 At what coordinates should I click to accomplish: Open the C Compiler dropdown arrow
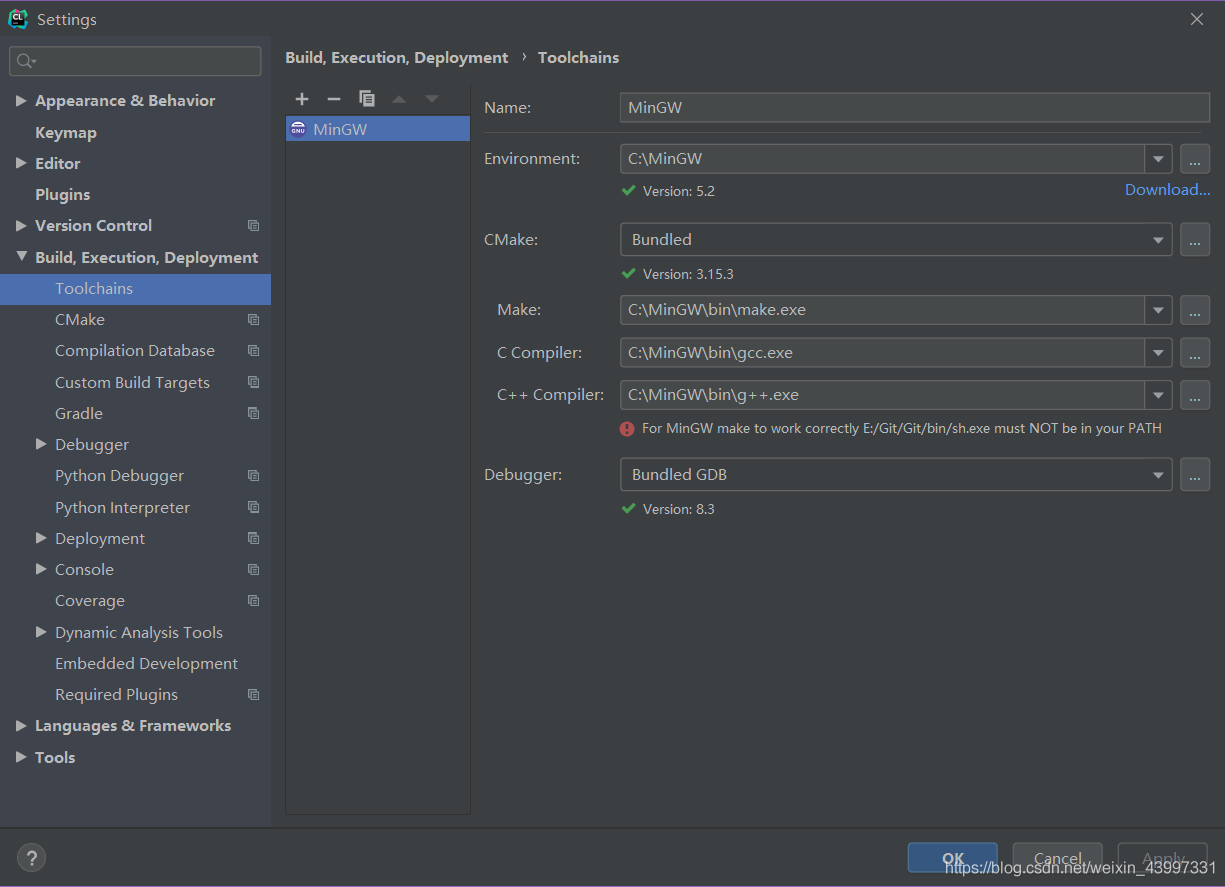pos(1158,352)
